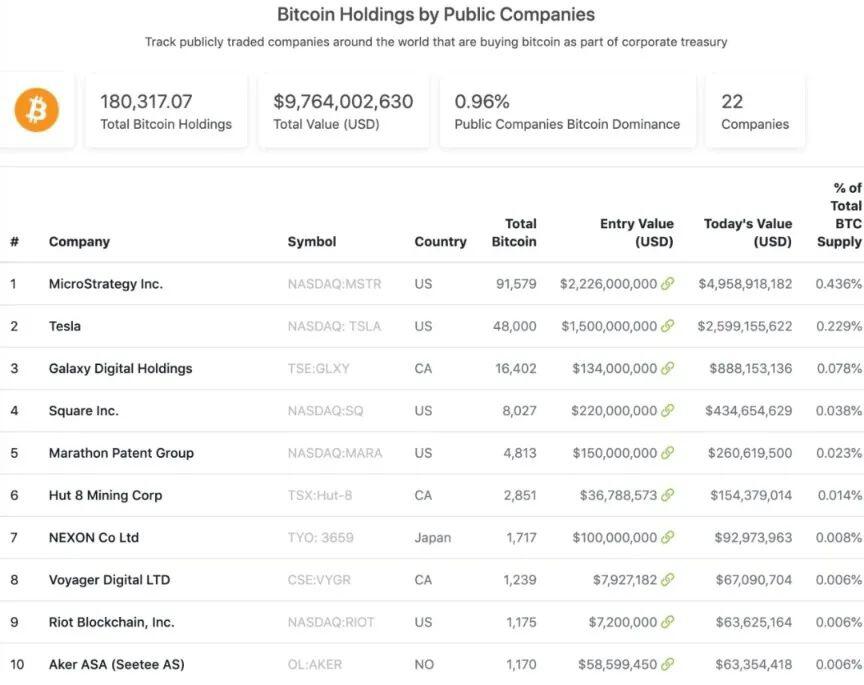864x685 pixels.
Task: Click the $888,153,136 today's value cell
Action: pos(750,369)
